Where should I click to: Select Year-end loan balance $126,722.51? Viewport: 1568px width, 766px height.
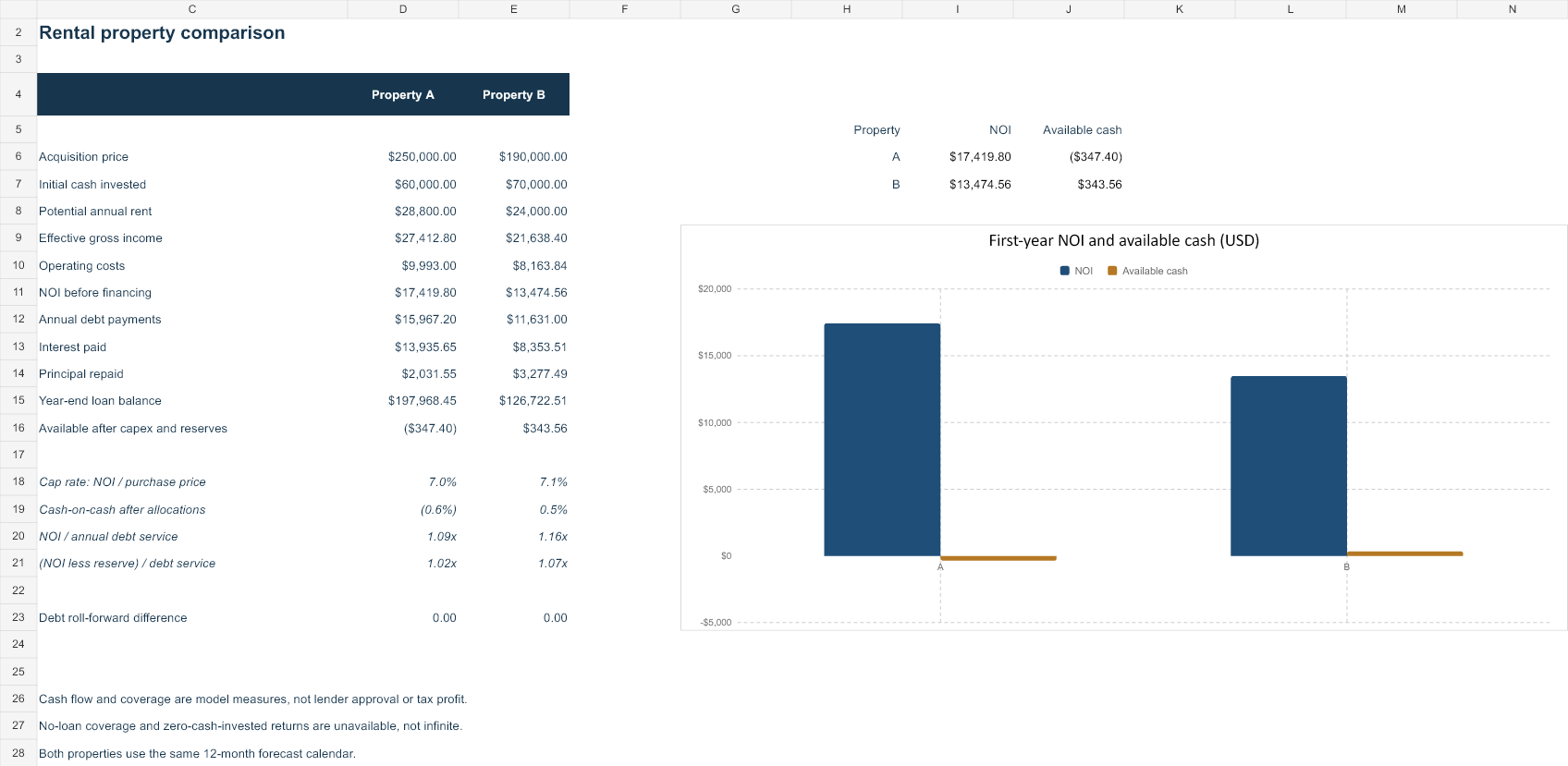pos(533,401)
